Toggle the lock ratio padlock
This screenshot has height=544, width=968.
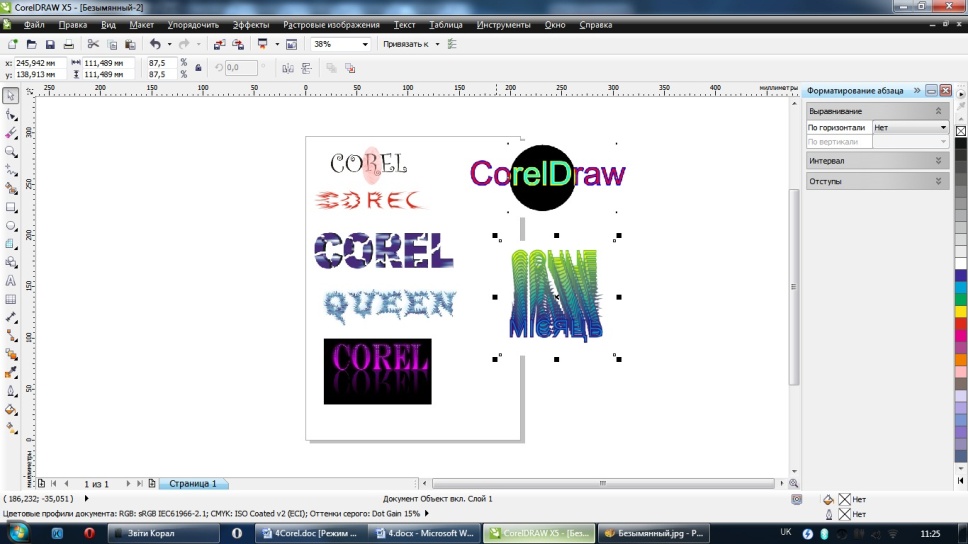point(198,68)
